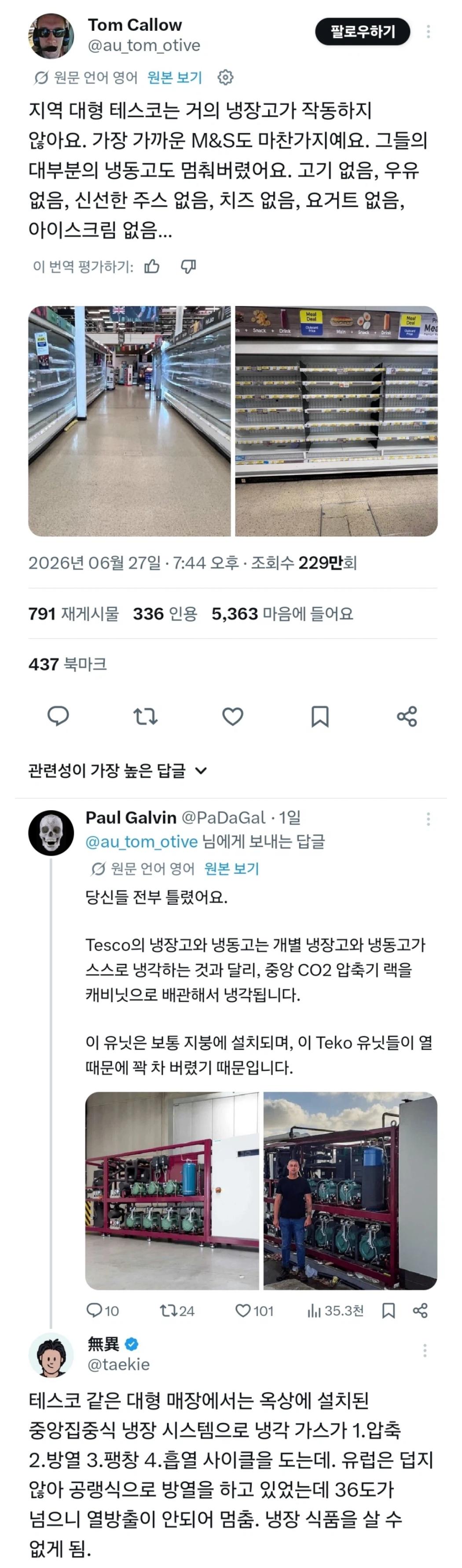Open more options for Tom Callow's post

pos(429,32)
